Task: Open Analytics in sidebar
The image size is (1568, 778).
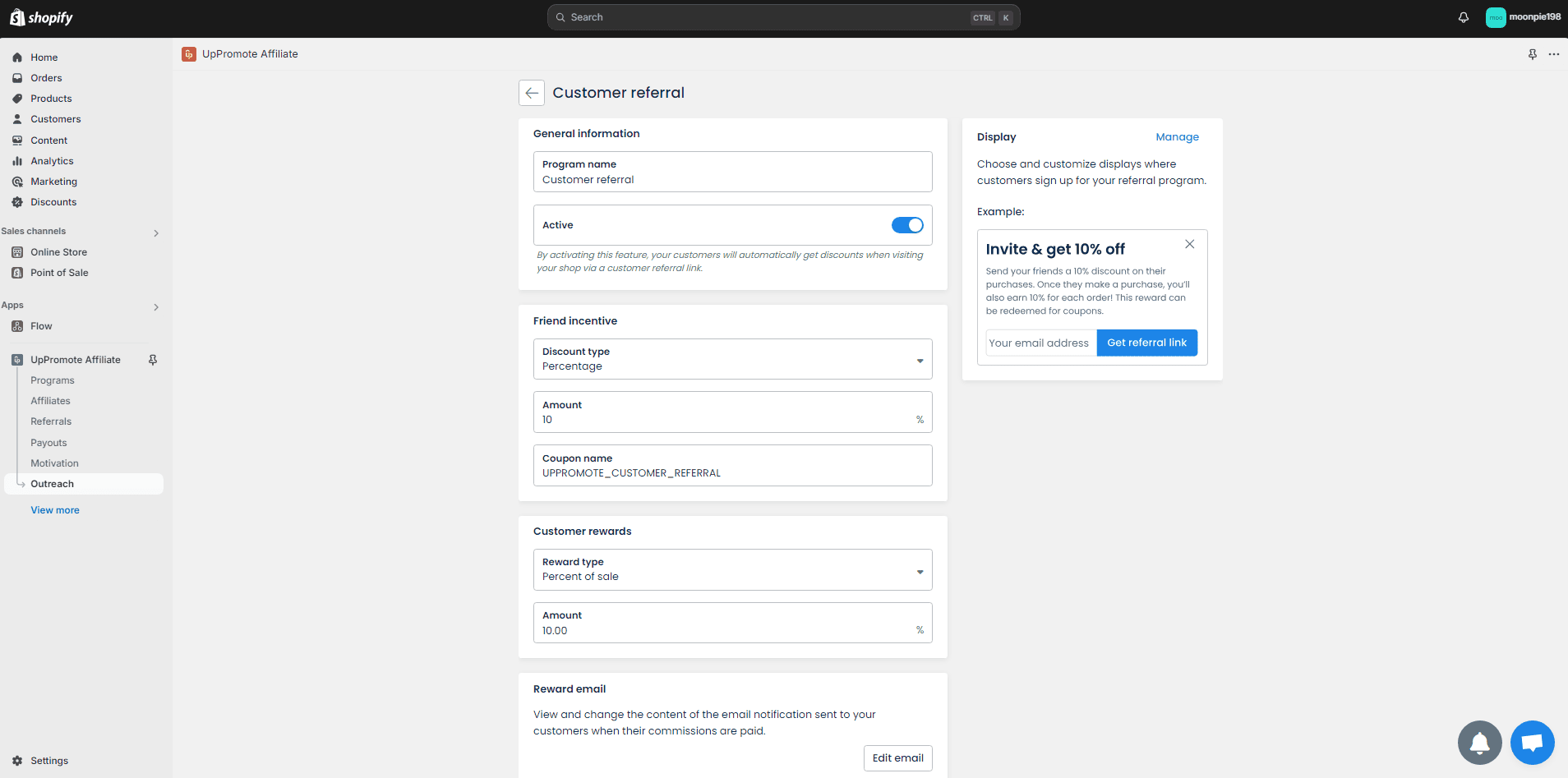Action: (52, 161)
